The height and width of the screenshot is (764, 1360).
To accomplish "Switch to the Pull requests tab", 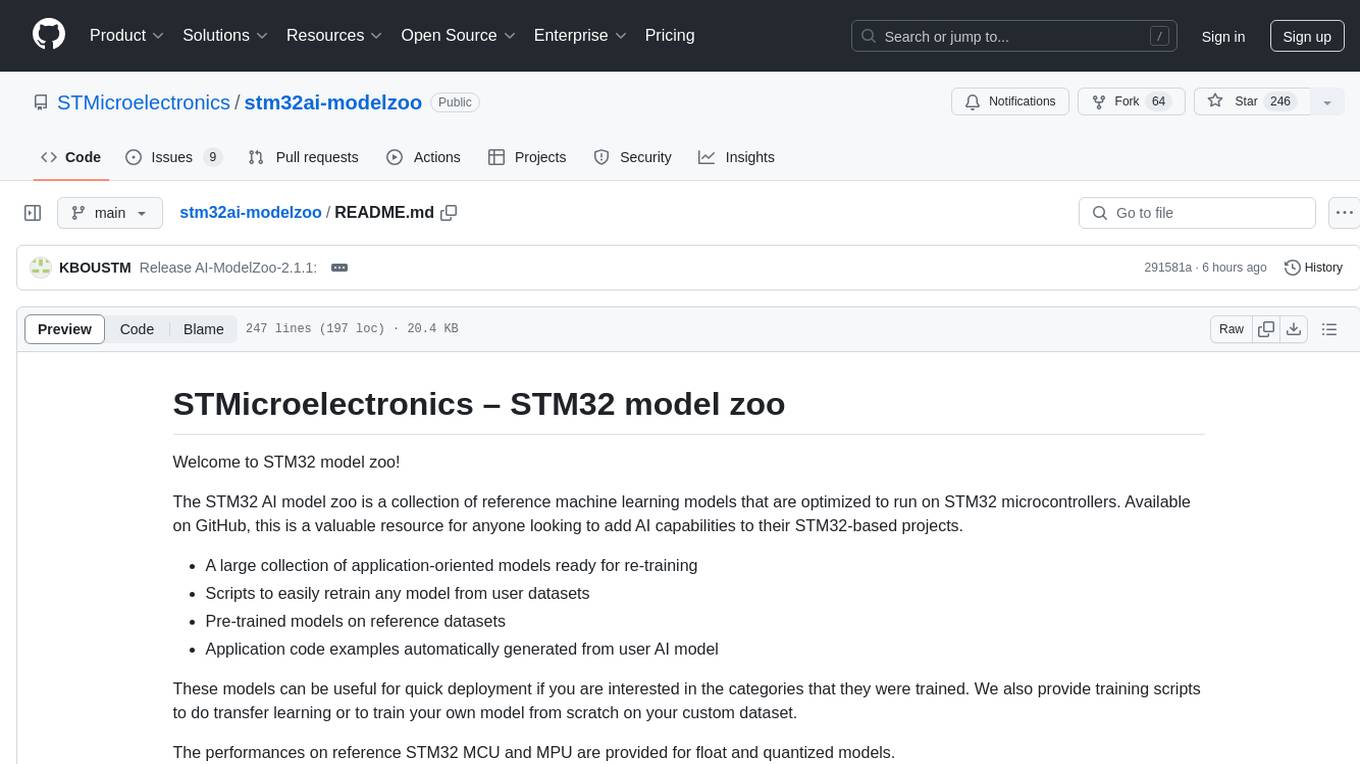I will (303, 157).
